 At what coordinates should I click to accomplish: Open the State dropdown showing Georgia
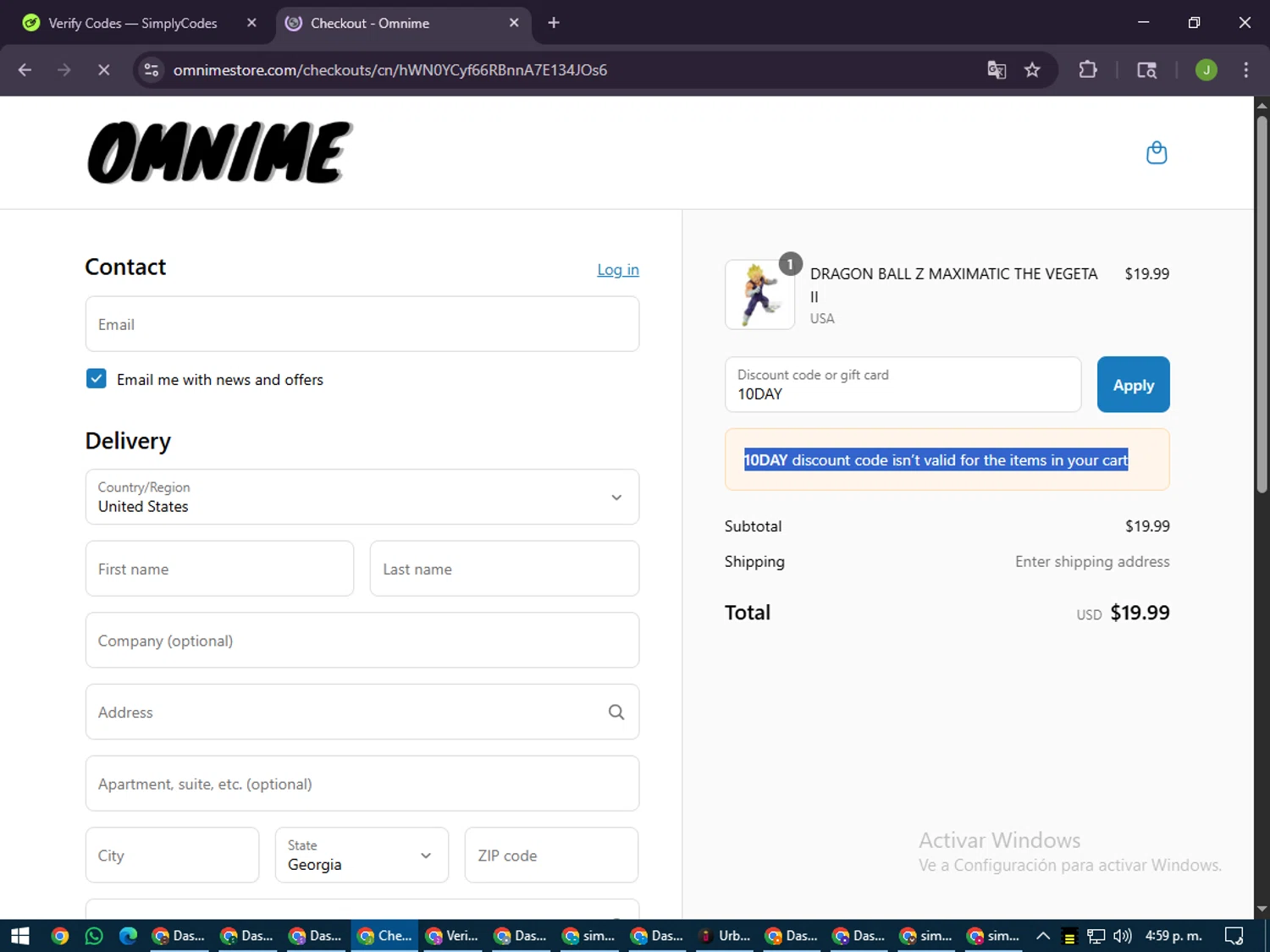[x=362, y=855]
